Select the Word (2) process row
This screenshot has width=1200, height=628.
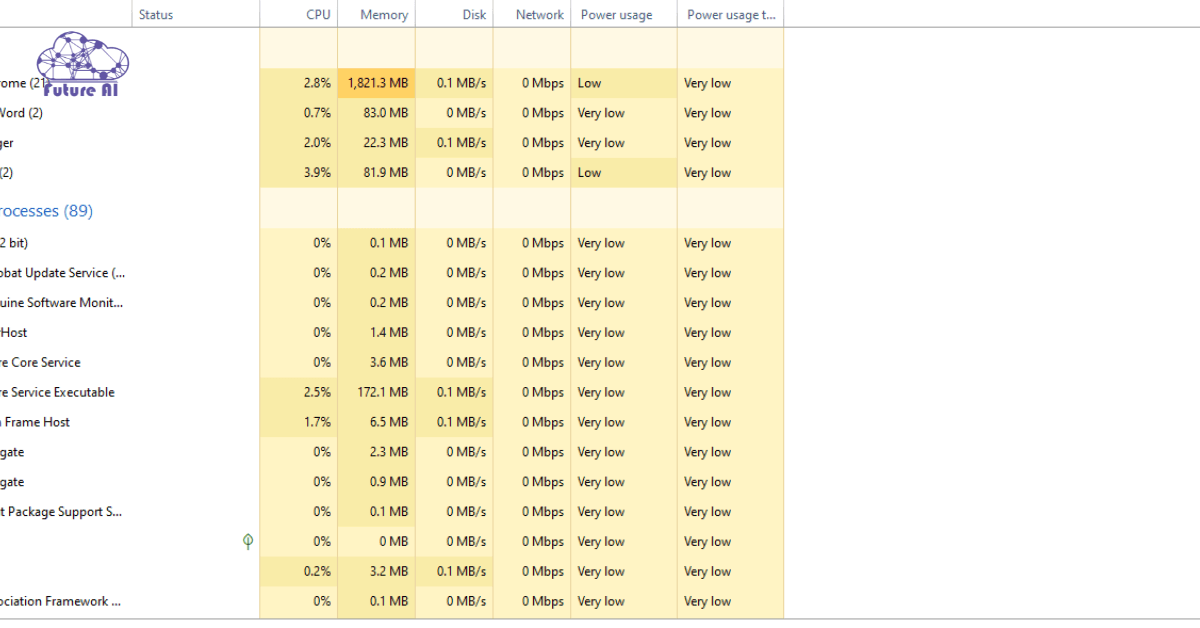tap(21, 113)
